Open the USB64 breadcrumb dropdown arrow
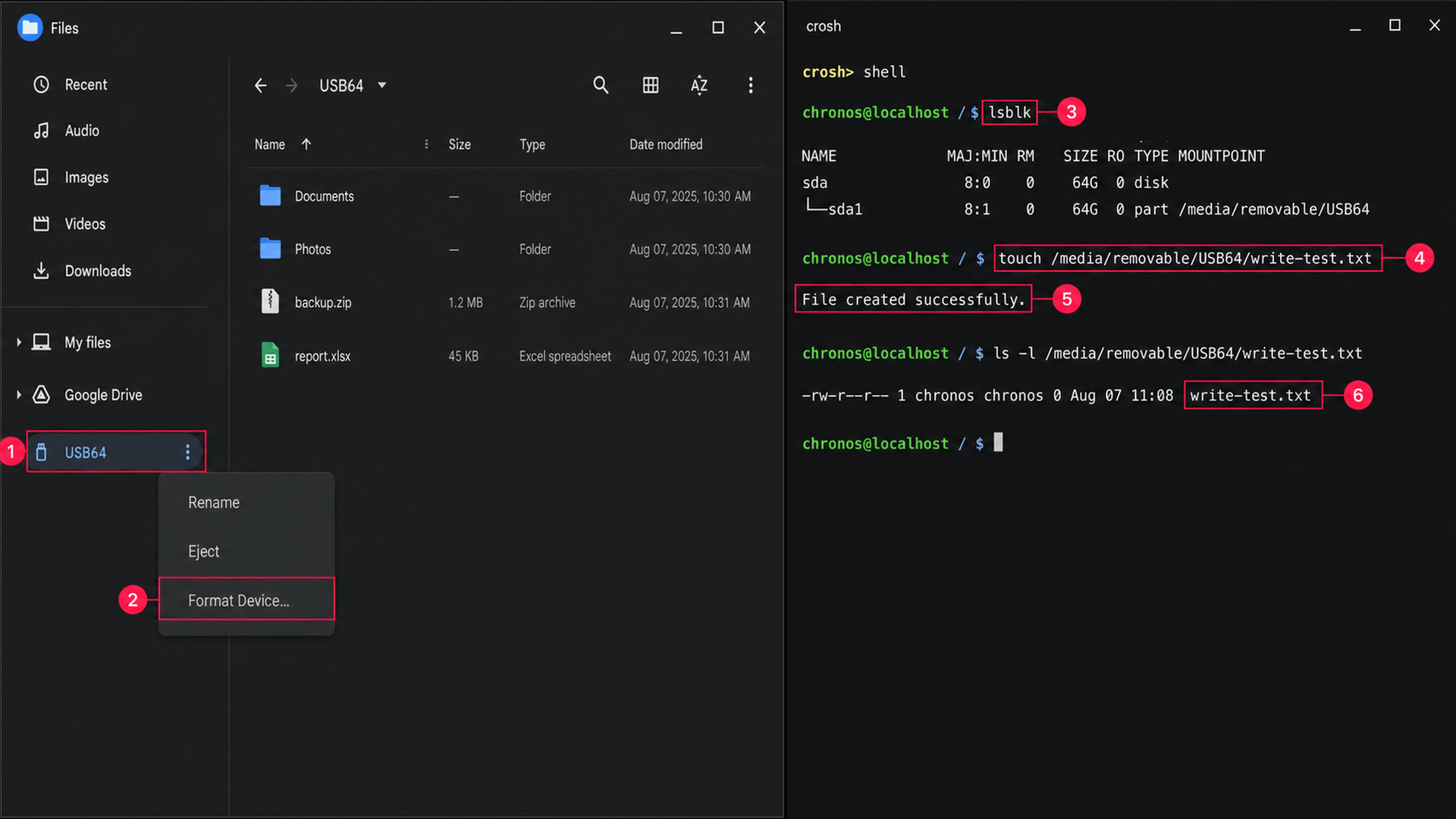Image resolution: width=1456 pixels, height=819 pixels. tap(382, 85)
